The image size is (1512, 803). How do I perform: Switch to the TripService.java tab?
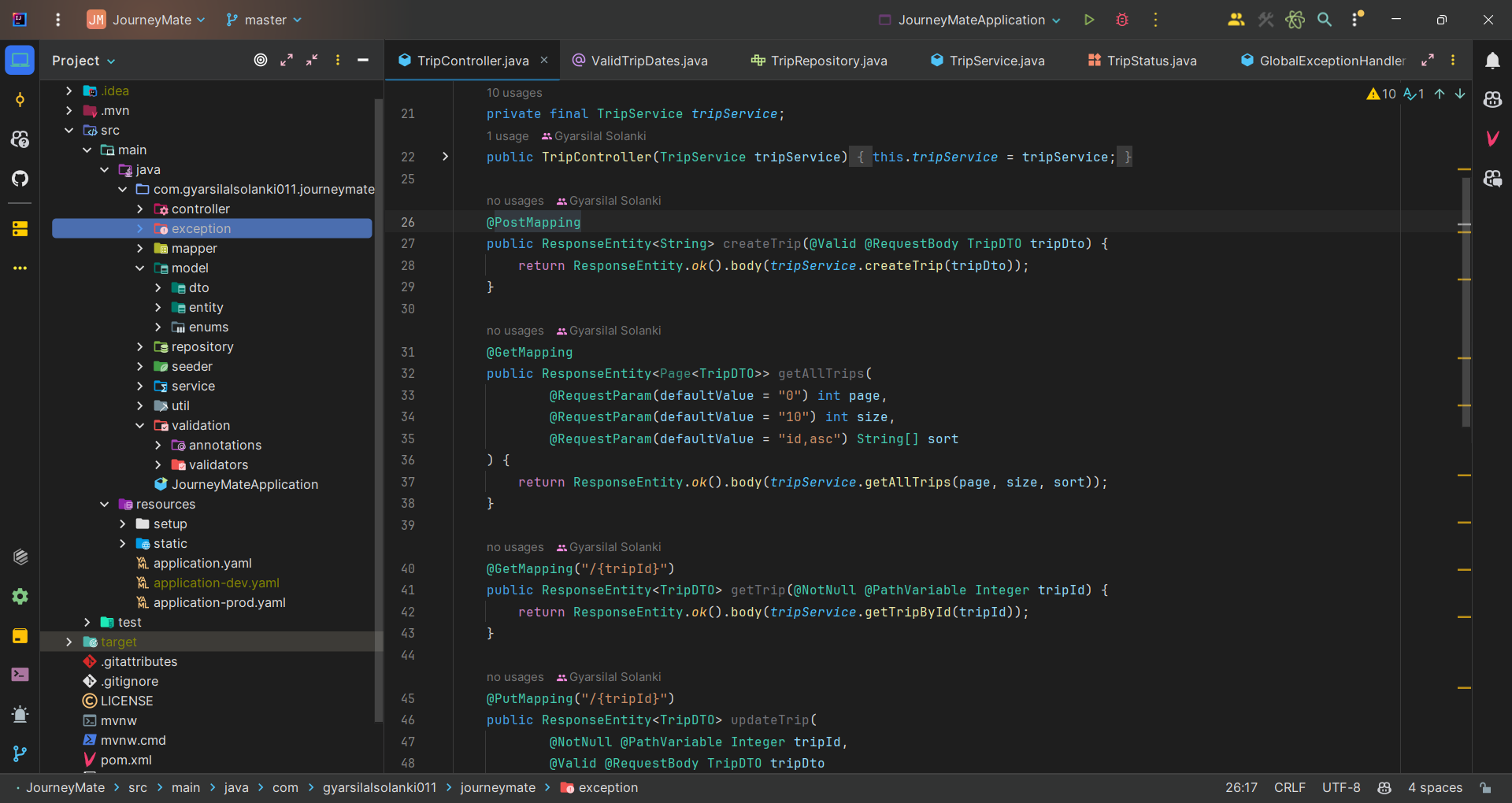point(996,61)
